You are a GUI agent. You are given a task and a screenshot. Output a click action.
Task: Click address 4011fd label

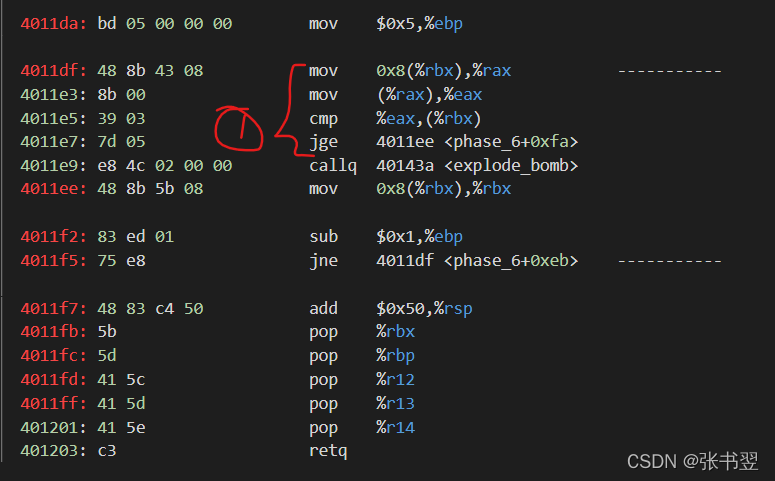(x=53, y=379)
